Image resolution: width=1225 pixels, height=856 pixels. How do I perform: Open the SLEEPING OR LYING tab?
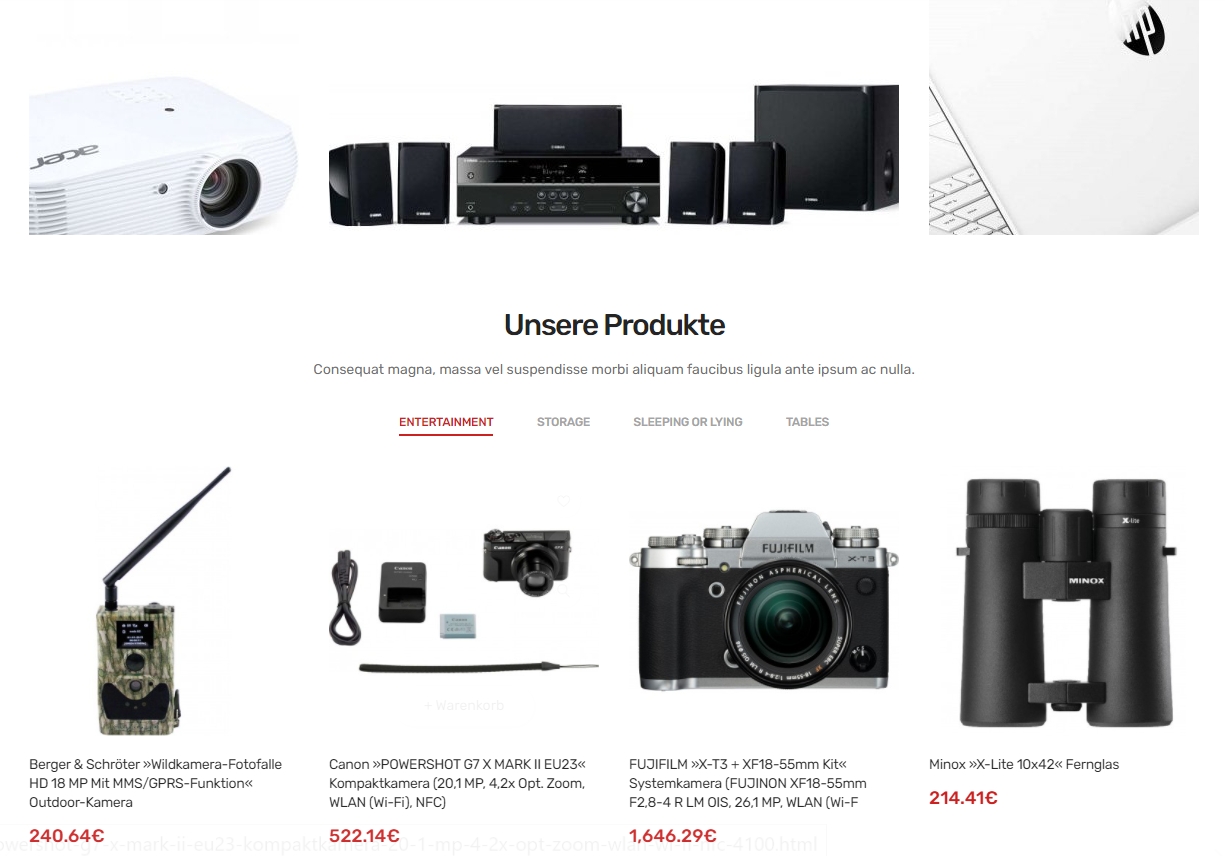pyautogui.click(x=688, y=422)
